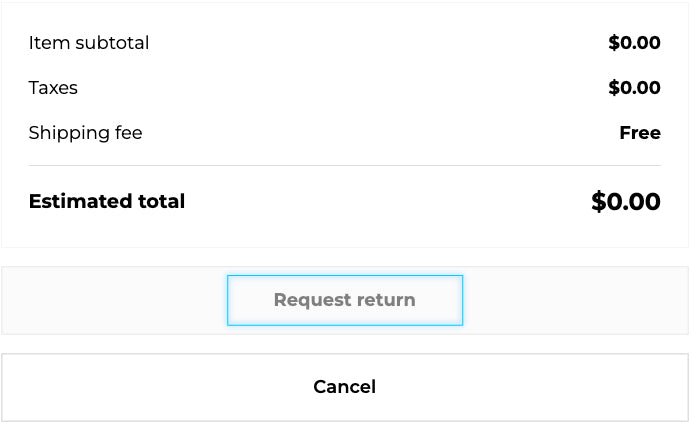Click the "Free" shipping fee value
691x423 pixels.
(x=640, y=133)
